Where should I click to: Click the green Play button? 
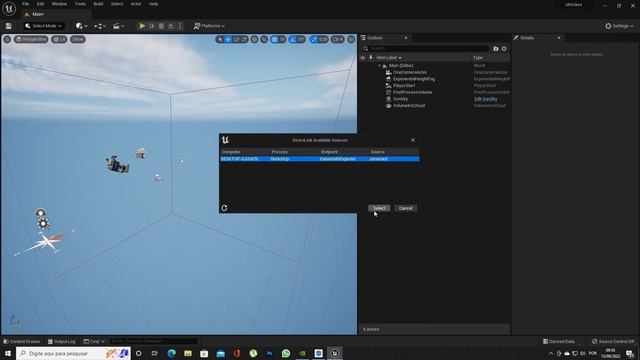click(142, 26)
